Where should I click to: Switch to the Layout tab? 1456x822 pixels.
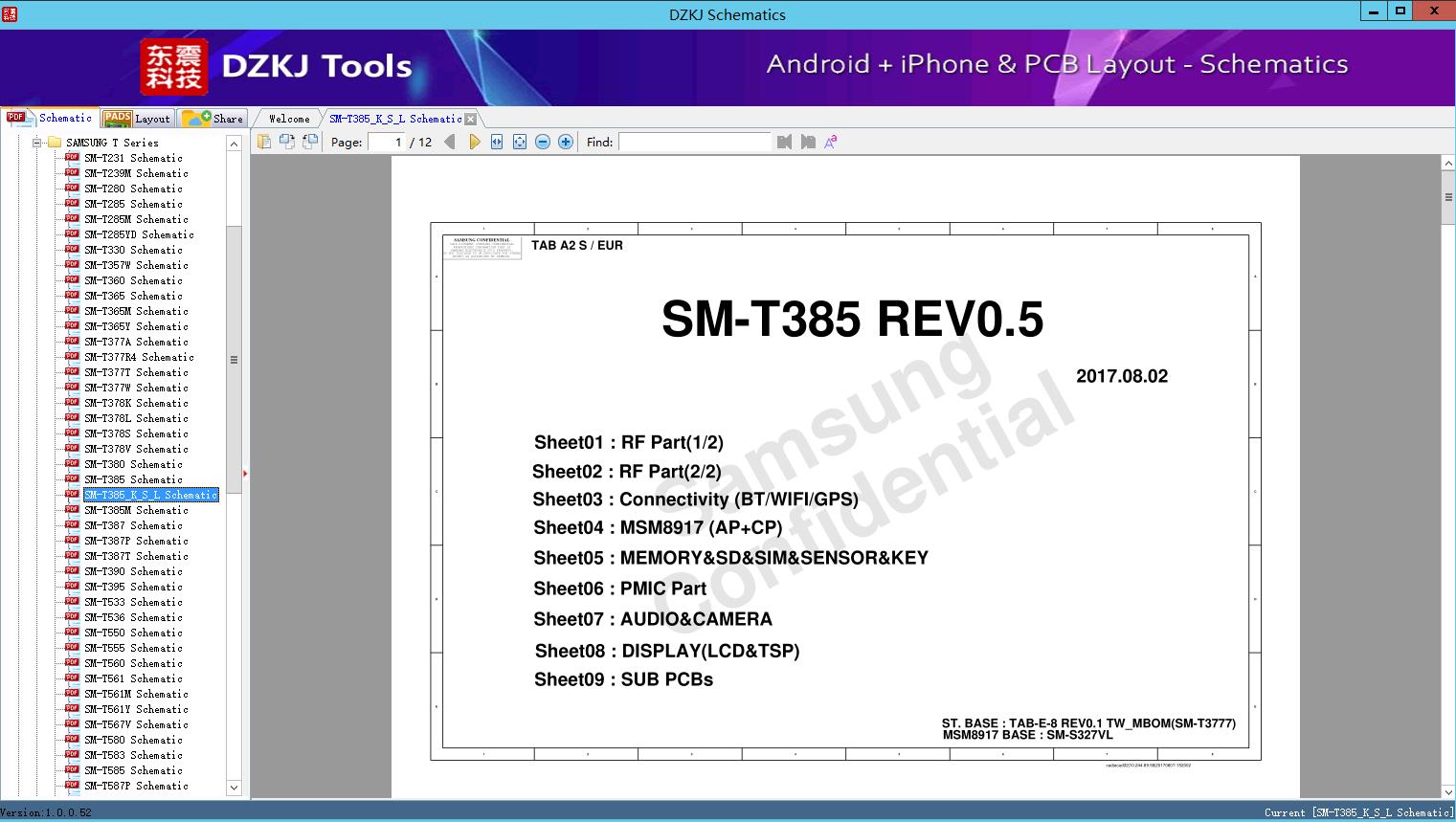click(137, 119)
